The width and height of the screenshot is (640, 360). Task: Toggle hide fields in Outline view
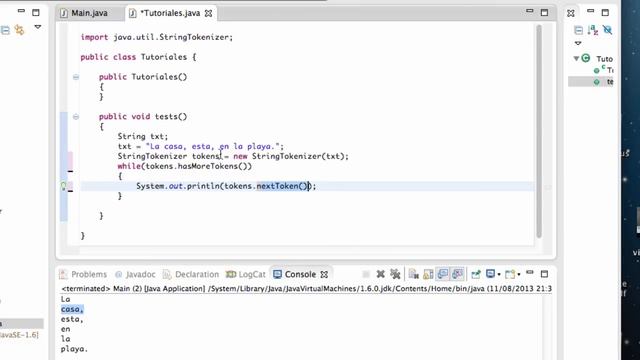tap(607, 30)
